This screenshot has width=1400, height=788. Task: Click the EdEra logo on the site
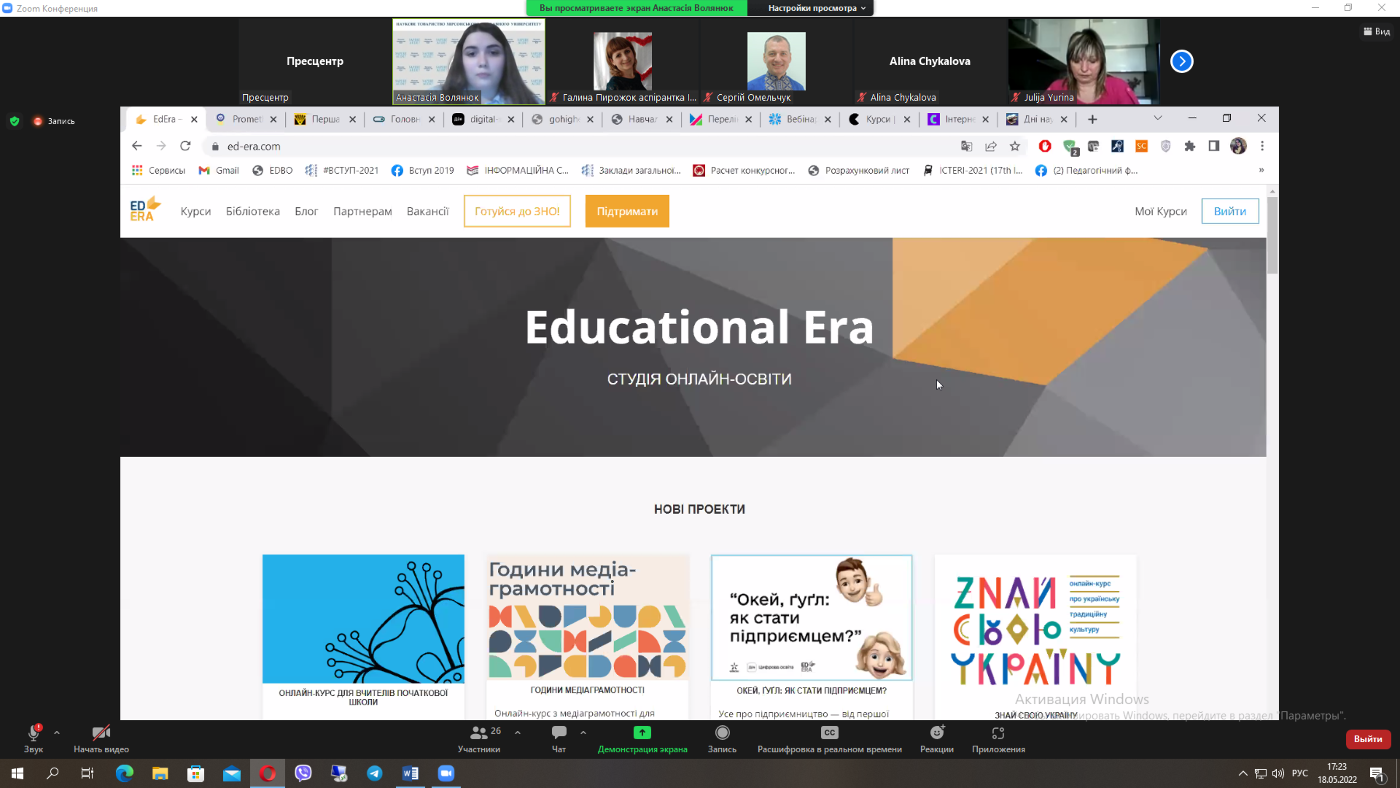click(x=145, y=209)
